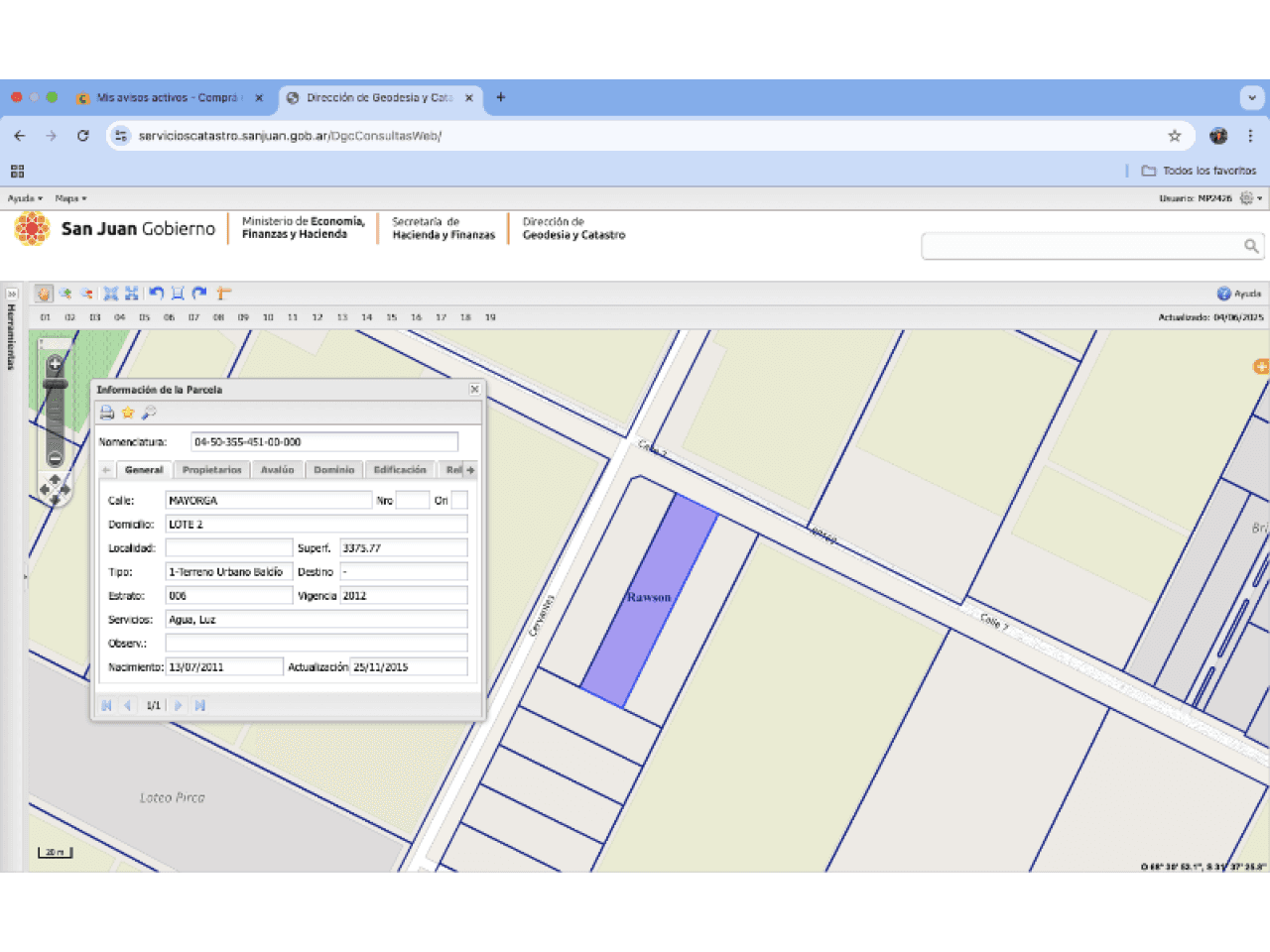This screenshot has width=1270, height=952.
Task: Click the star favorite icon in parcel panel
Action: pos(128,413)
